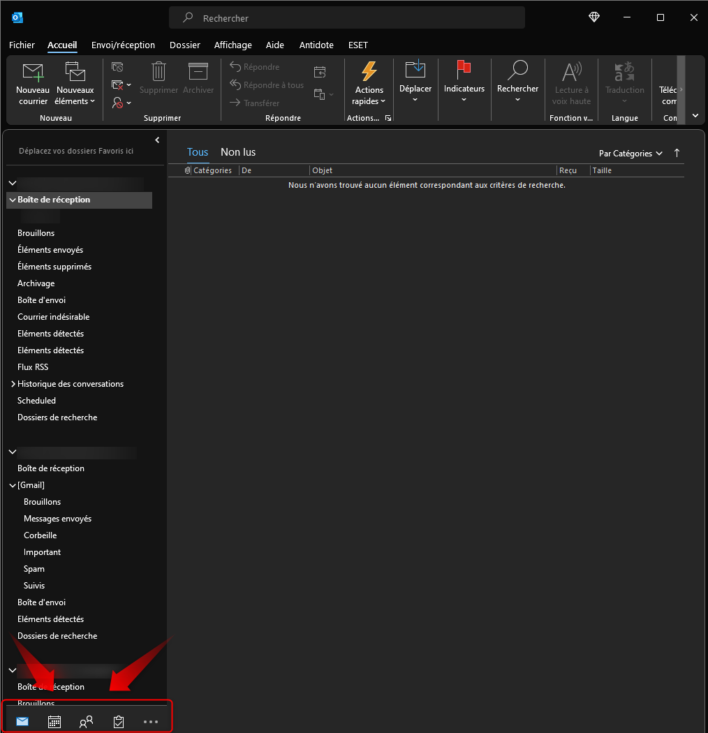
Task: Select the Courrier indésirable folder
Action: [53, 317]
